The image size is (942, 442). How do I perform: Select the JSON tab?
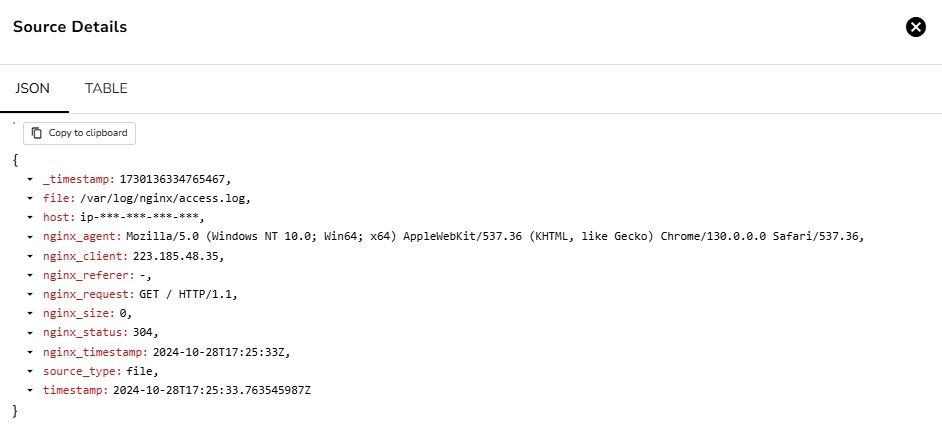[x=33, y=88]
